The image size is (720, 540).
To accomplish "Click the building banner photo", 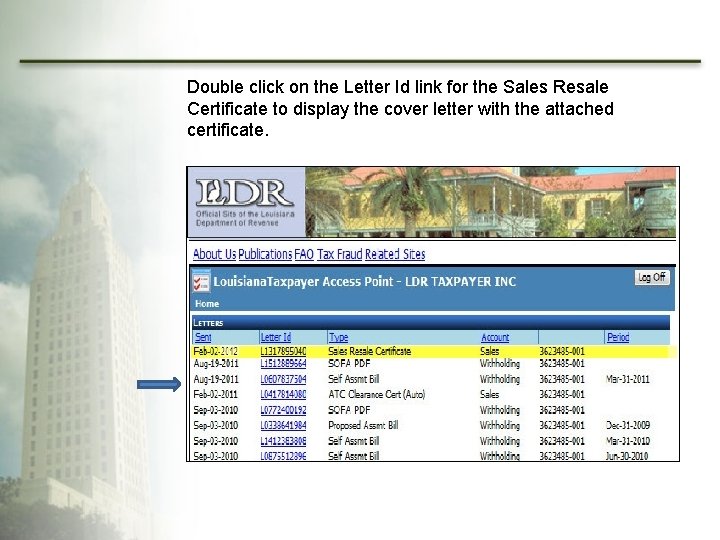I will (x=490, y=202).
